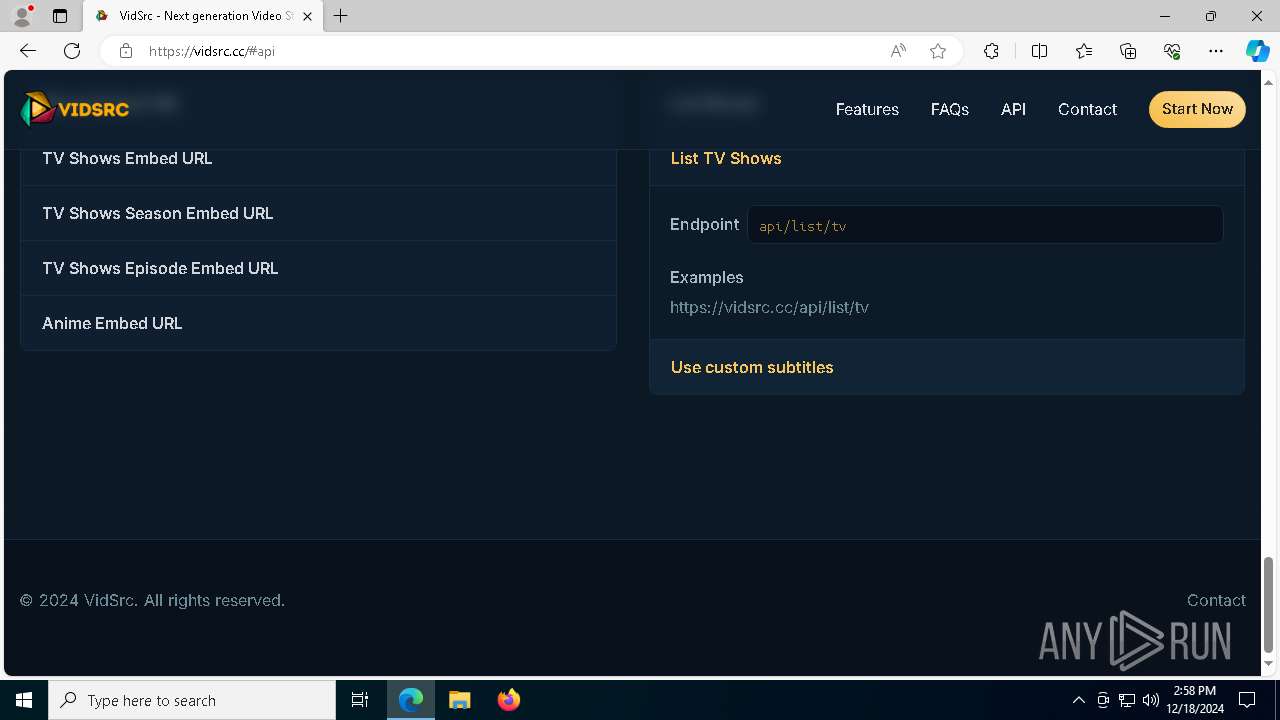The width and height of the screenshot is (1280, 720).
Task: Click the page vertical scrollbar thumb
Action: click(x=1269, y=604)
